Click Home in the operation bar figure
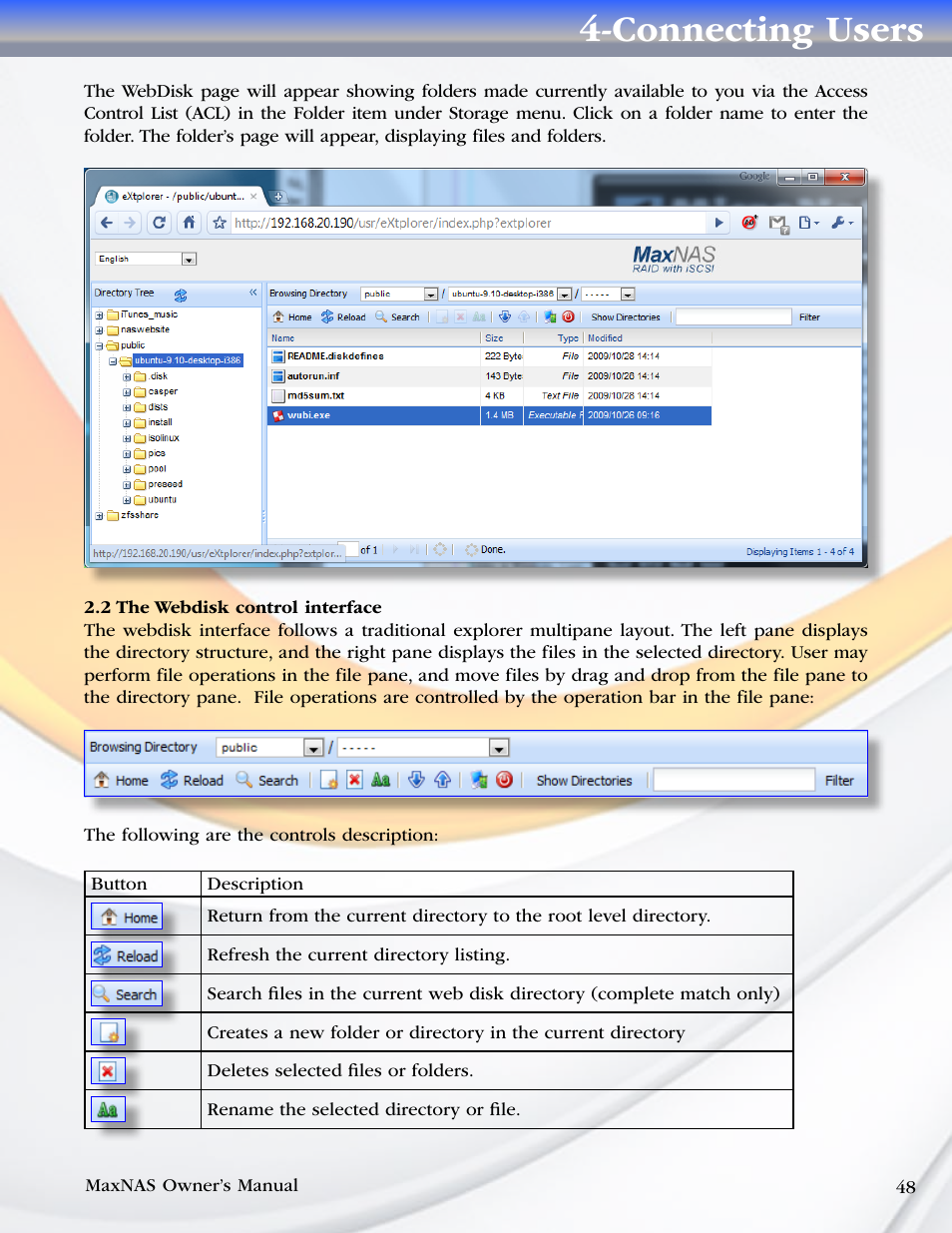Screen dimensions: 952x1233 click(x=121, y=780)
